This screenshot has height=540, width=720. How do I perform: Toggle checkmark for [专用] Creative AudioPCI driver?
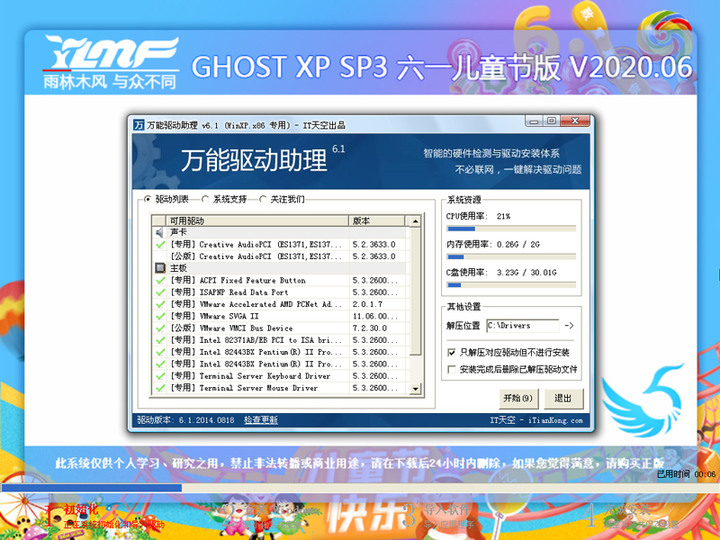160,244
